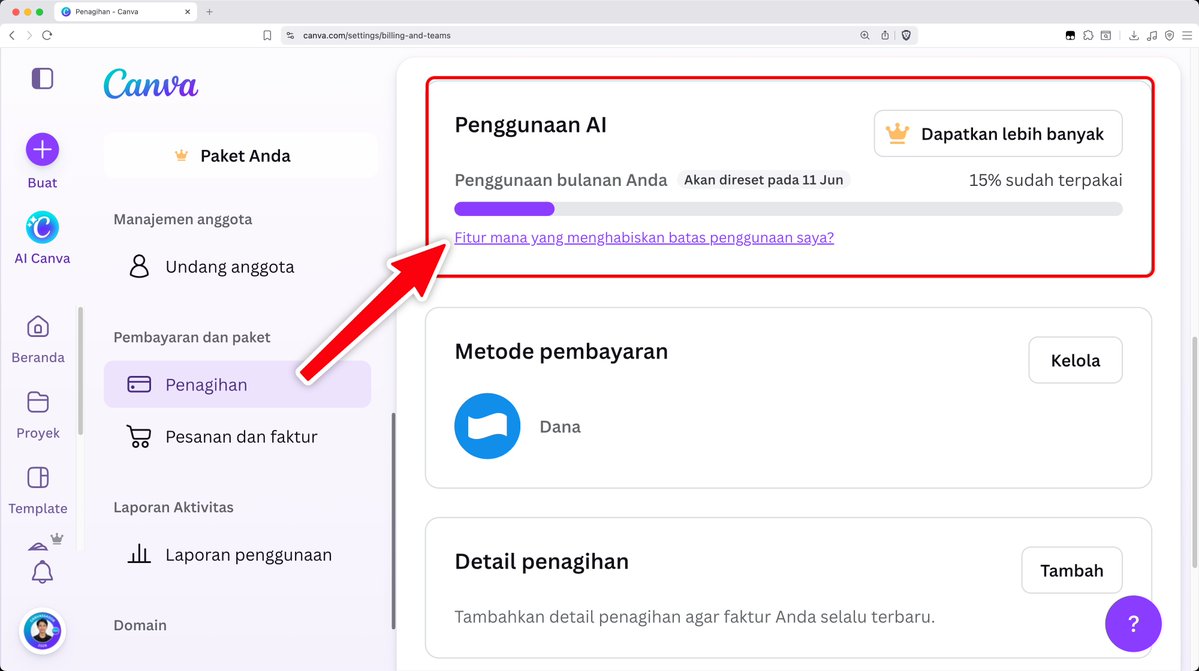Open a new browser tab
Screen dimensions: 1199x671
coord(210,11)
